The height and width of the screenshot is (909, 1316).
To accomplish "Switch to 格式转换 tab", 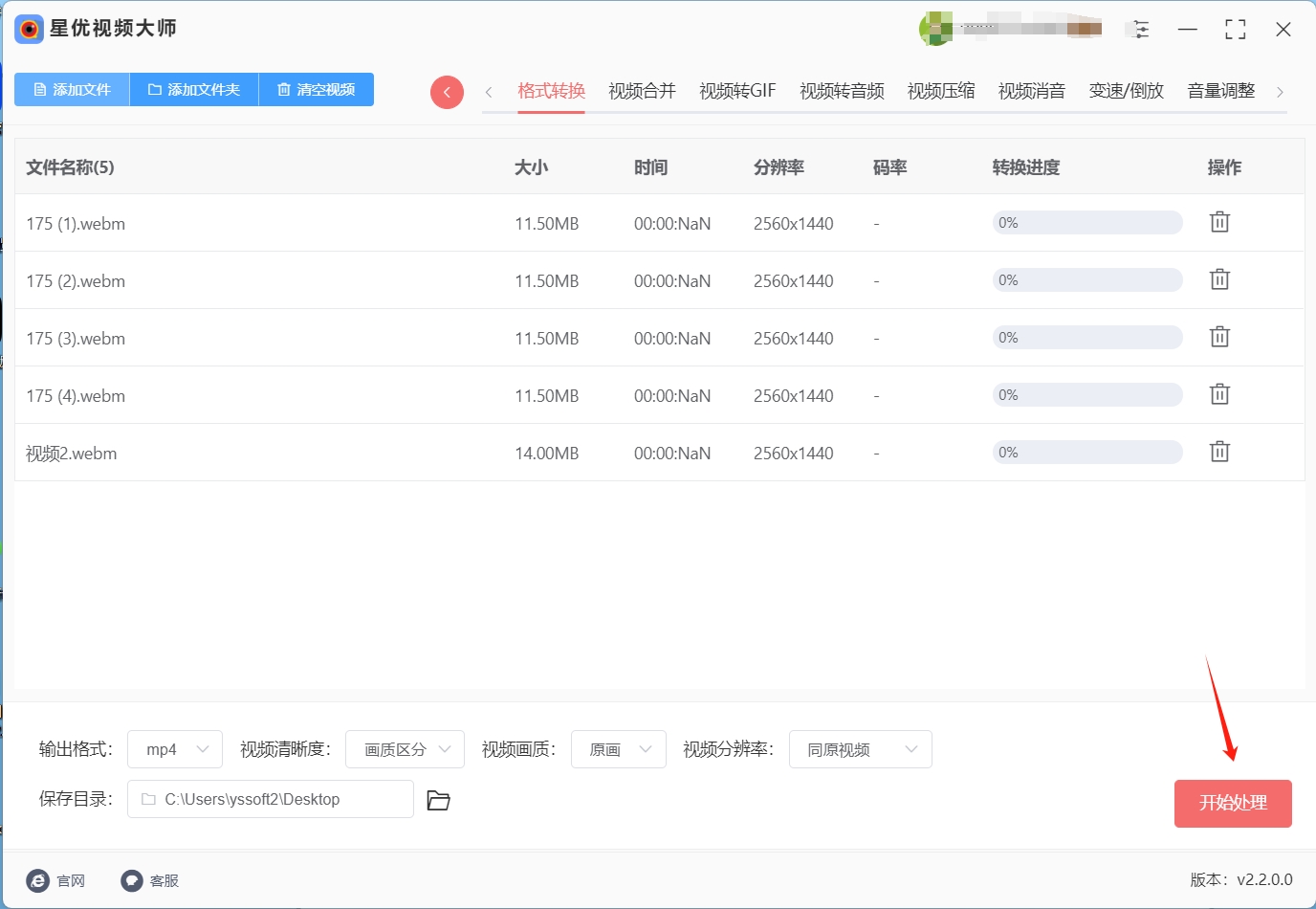I will [551, 91].
